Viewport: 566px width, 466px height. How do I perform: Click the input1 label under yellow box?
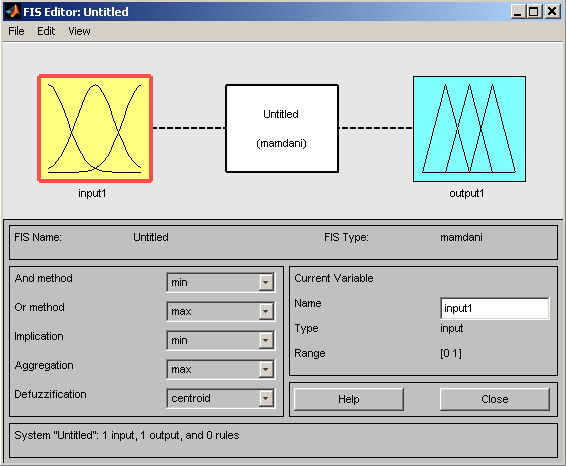pyautogui.click(x=92, y=193)
